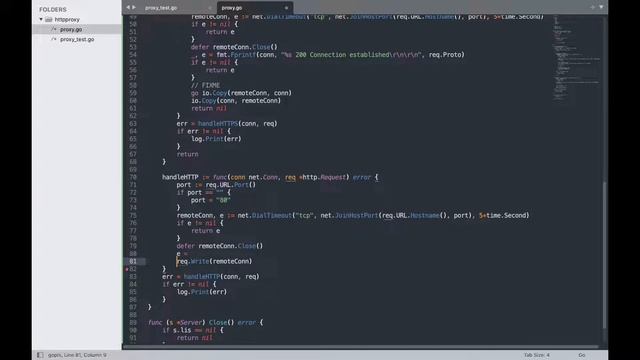Click line number 70 in gutter

(133, 177)
